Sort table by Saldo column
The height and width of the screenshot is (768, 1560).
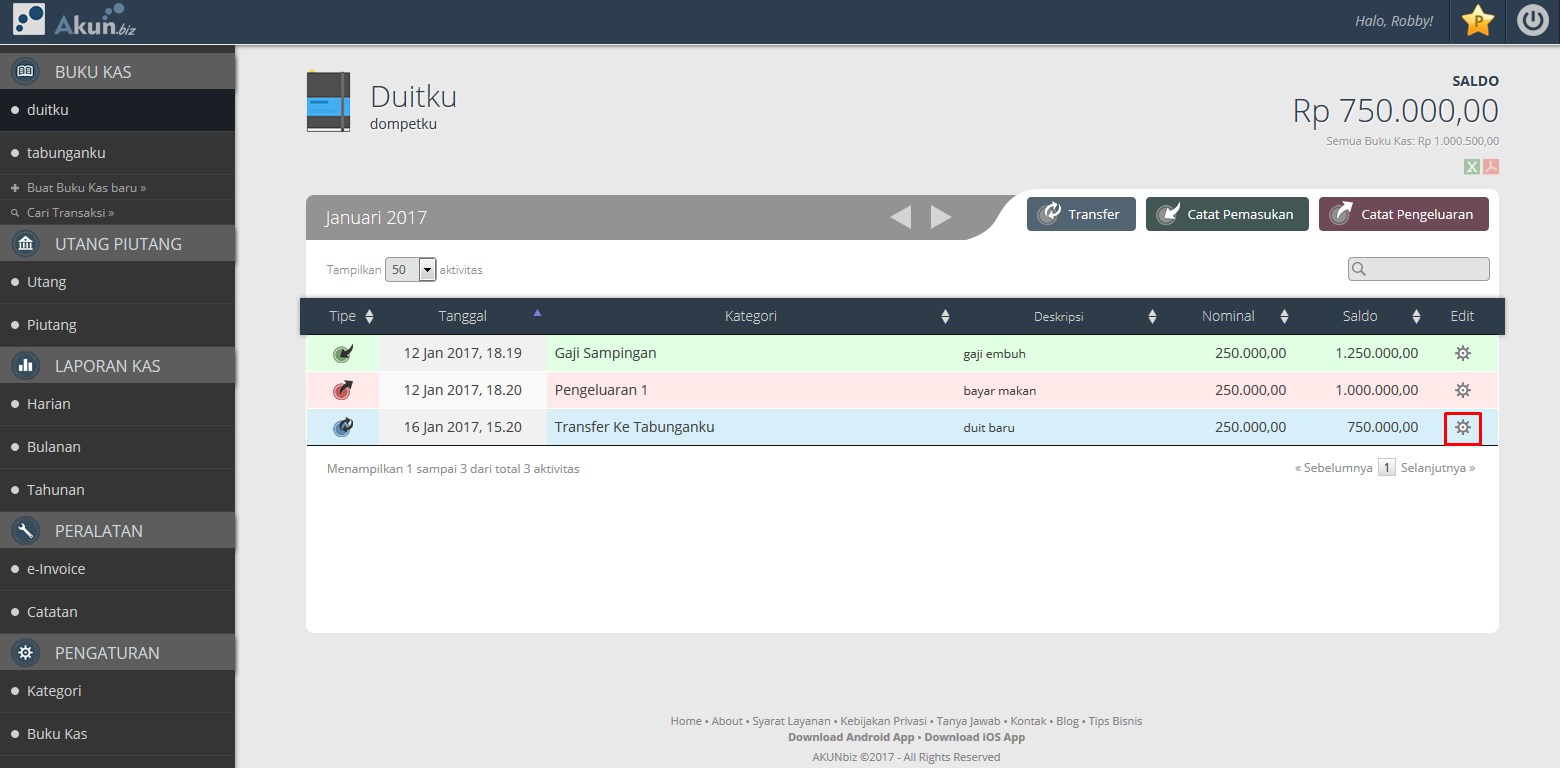(x=1360, y=316)
